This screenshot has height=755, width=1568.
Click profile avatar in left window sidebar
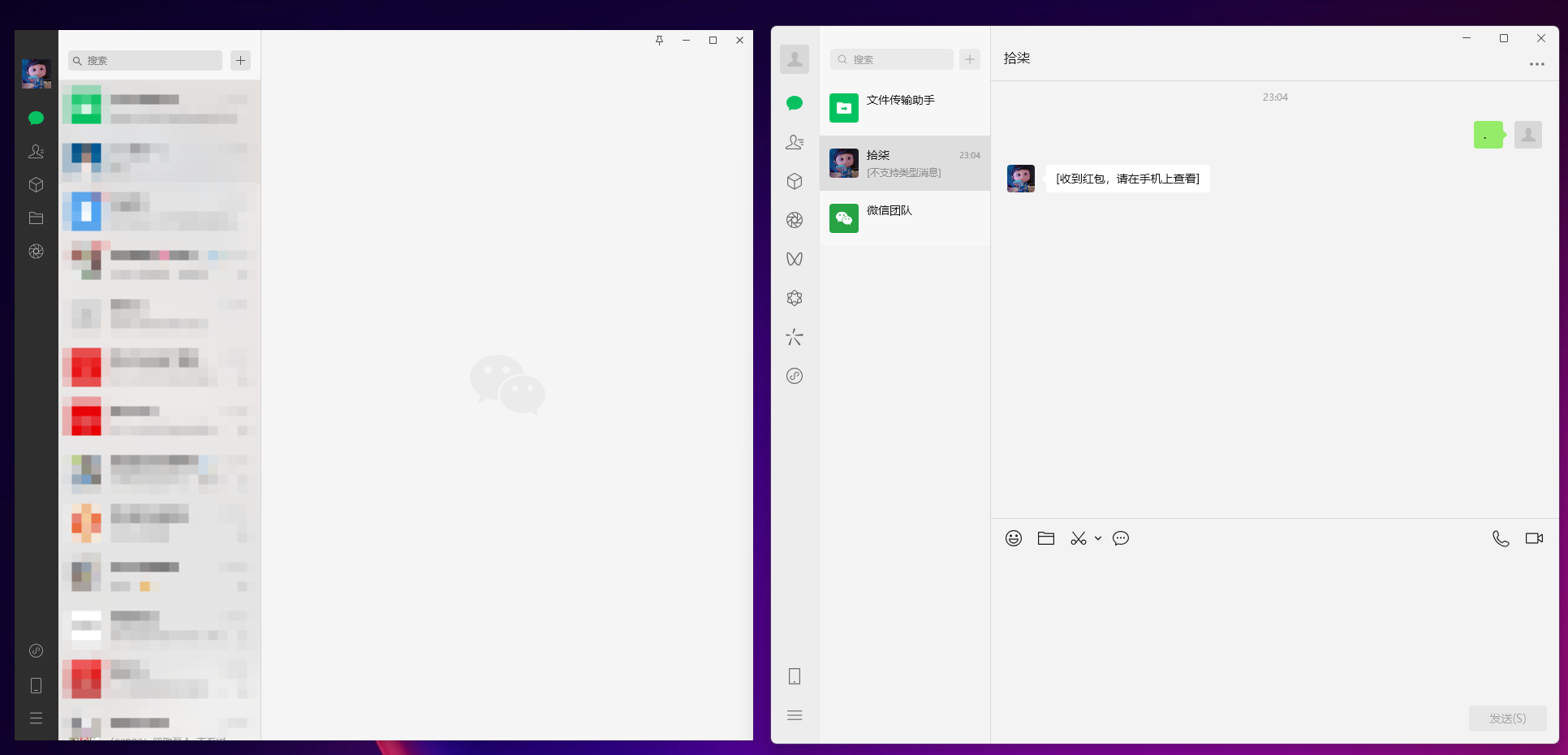(x=36, y=74)
